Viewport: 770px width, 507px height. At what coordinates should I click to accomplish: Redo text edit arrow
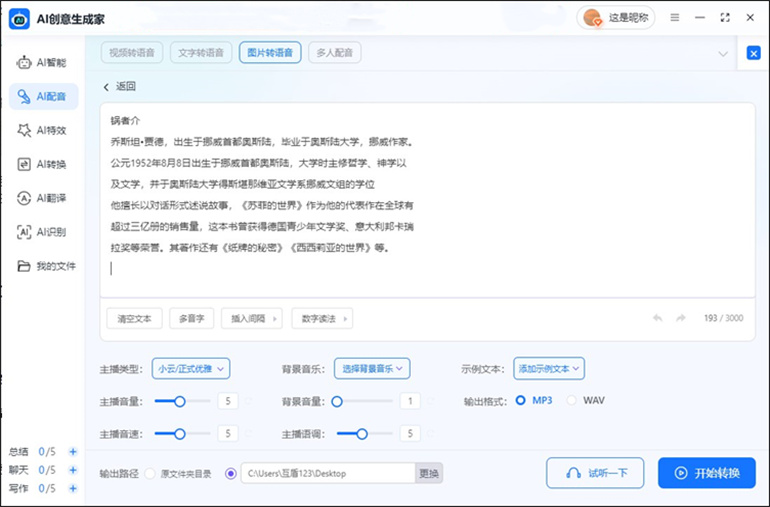(x=681, y=318)
